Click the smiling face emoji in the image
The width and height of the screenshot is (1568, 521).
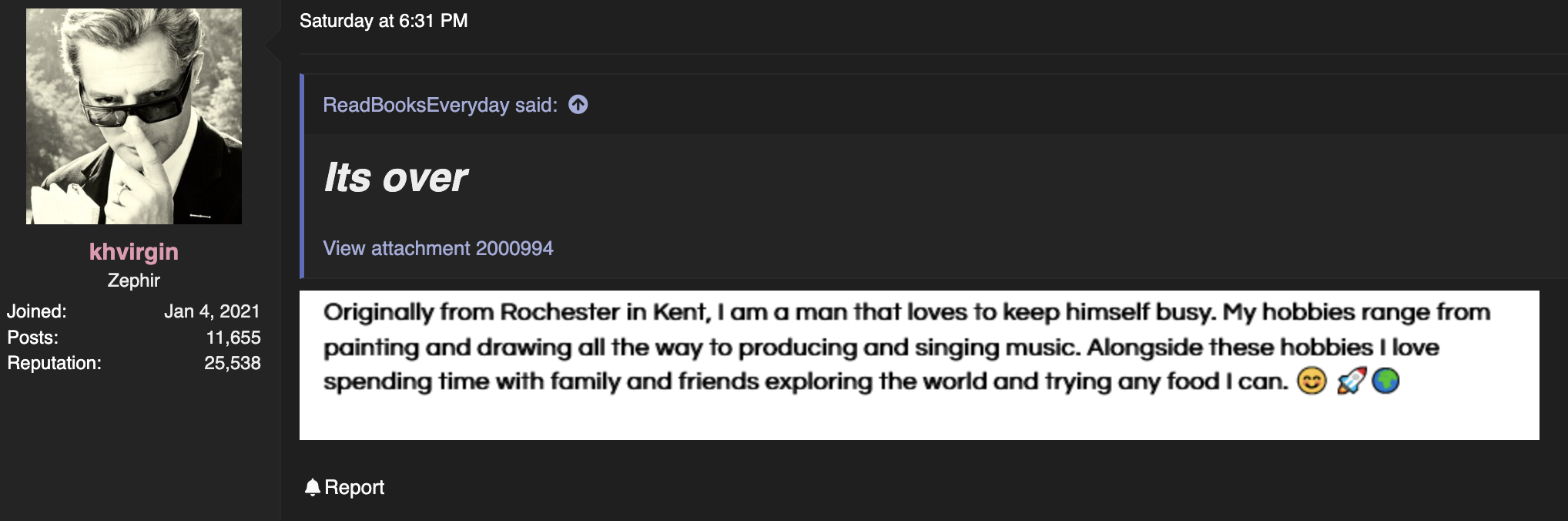point(1312,381)
